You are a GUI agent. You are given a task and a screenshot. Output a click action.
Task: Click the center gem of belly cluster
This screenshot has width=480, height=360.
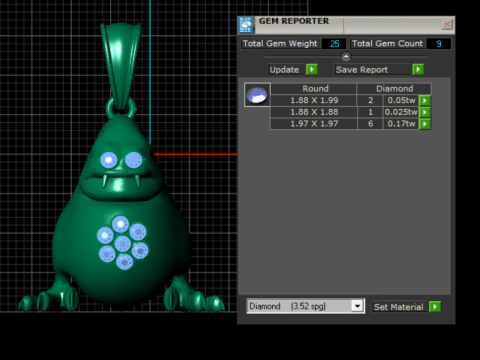click(x=123, y=244)
